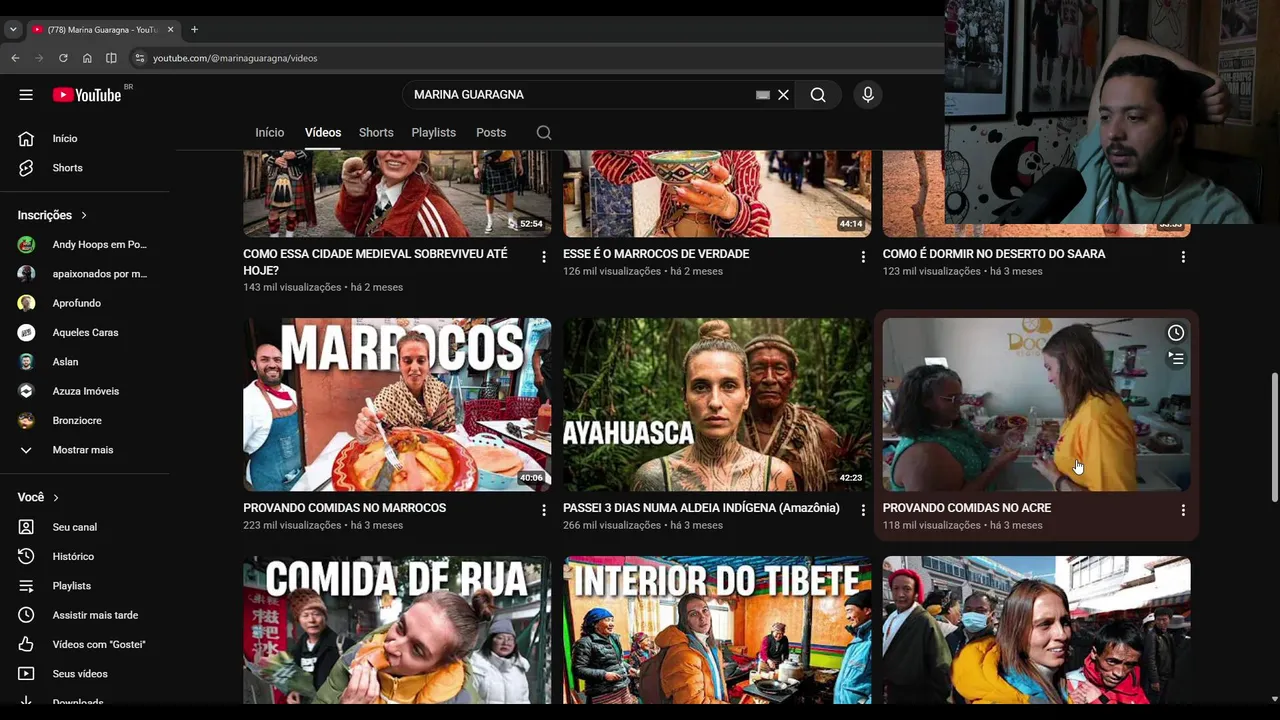Search within the channel using magnifier icon

544,133
